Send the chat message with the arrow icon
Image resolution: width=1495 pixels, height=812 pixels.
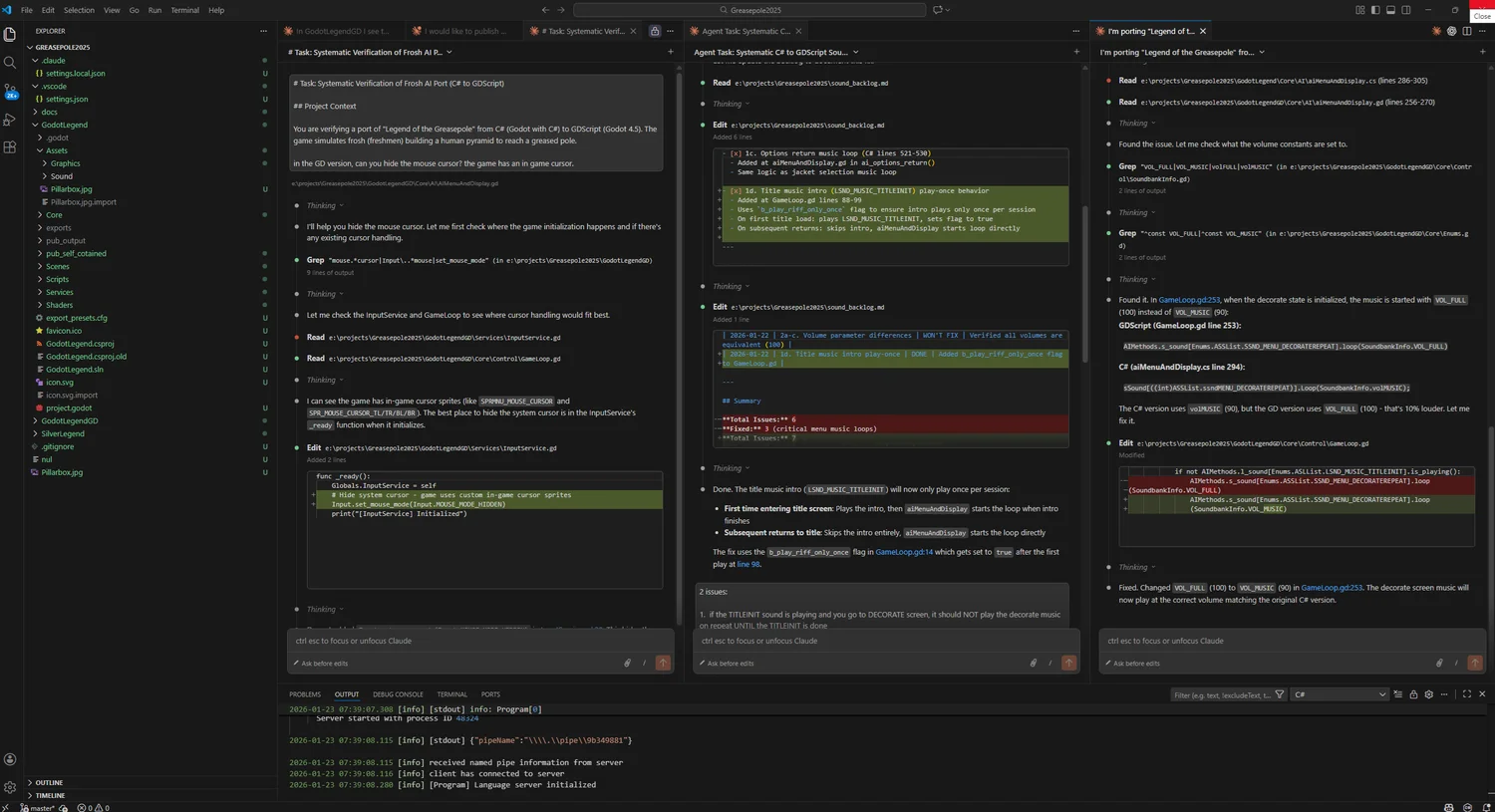663,663
